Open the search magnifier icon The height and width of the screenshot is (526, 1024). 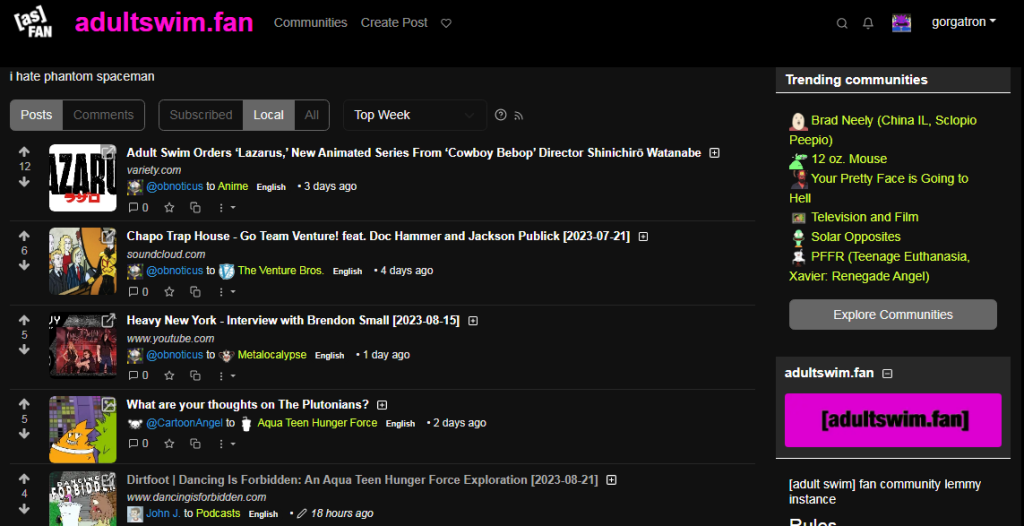pyautogui.click(x=842, y=24)
